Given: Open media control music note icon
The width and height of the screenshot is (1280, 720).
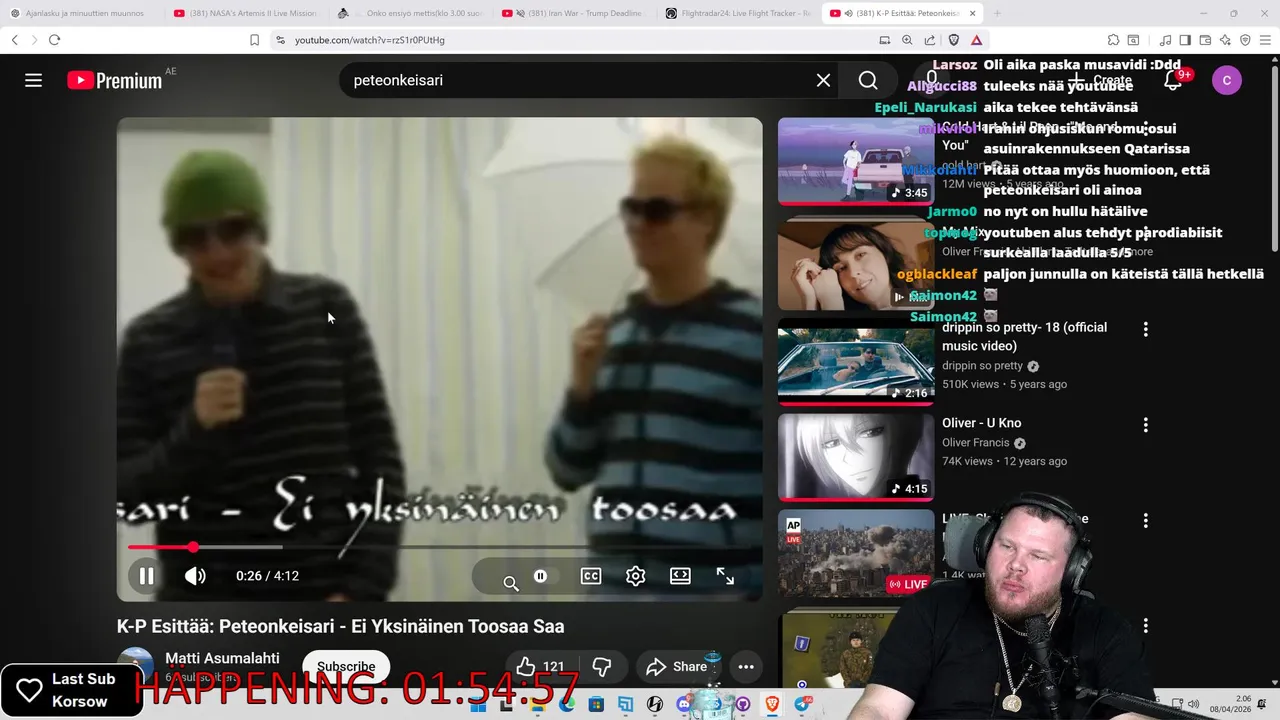Looking at the screenshot, I should pyautogui.click(x=1165, y=40).
